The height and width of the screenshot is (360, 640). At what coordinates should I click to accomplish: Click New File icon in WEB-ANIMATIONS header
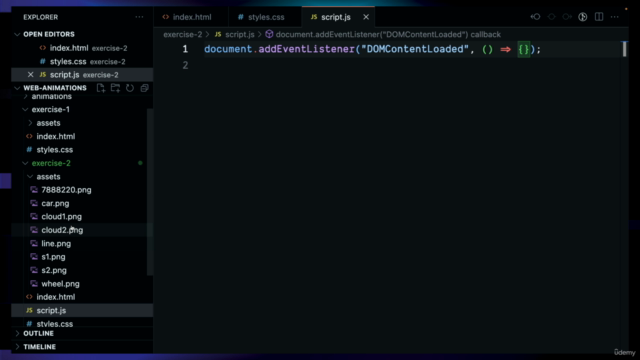click(x=100, y=88)
